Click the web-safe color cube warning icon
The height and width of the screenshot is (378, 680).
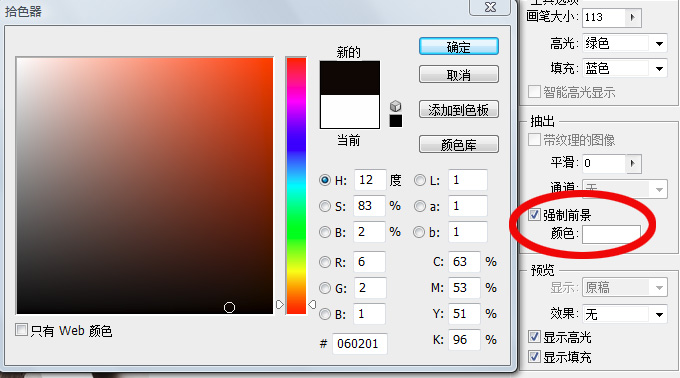point(396,106)
